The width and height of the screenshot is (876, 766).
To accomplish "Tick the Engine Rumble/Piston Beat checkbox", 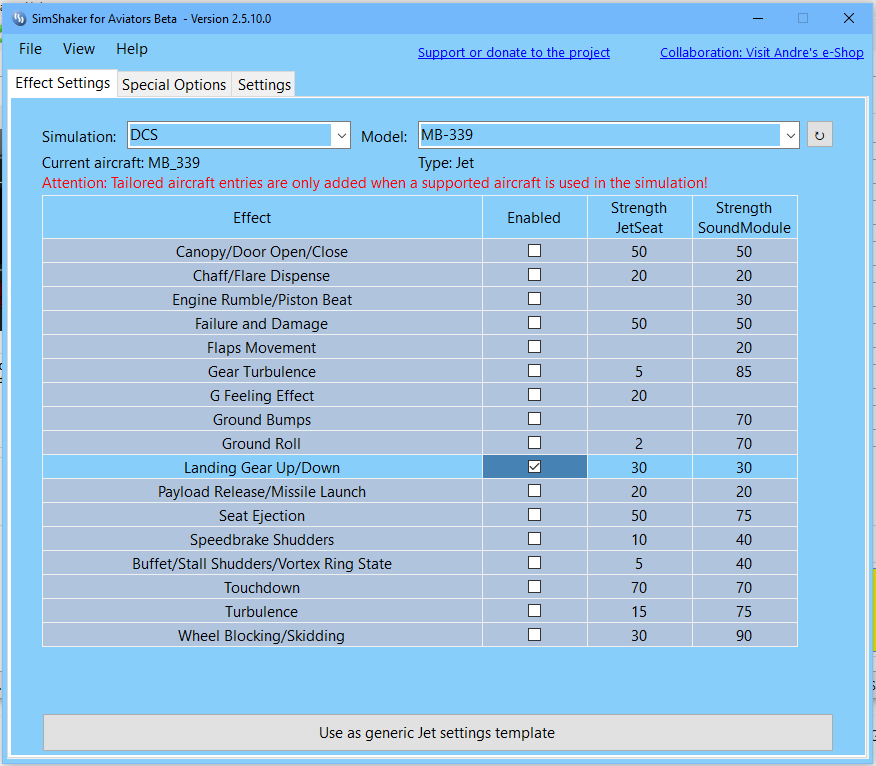I will point(534,299).
